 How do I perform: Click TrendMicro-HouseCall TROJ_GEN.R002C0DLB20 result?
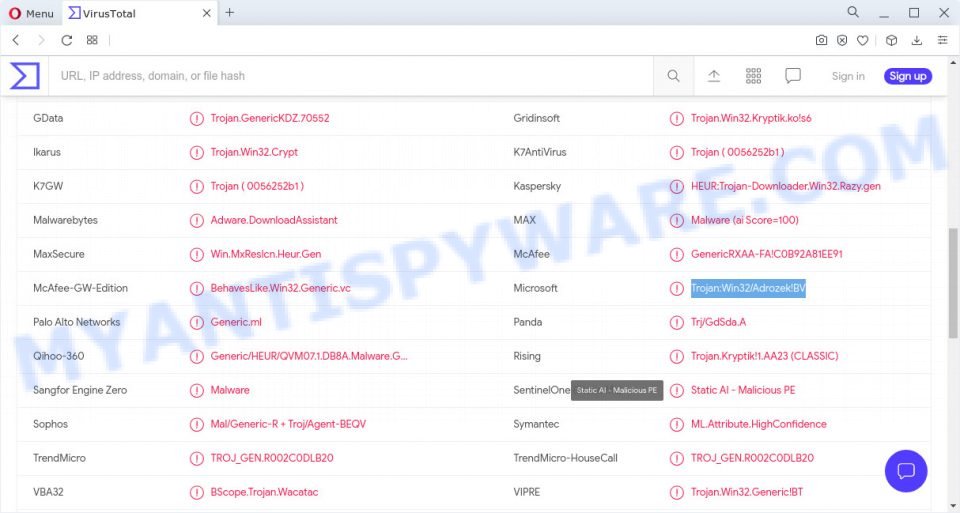click(752, 458)
